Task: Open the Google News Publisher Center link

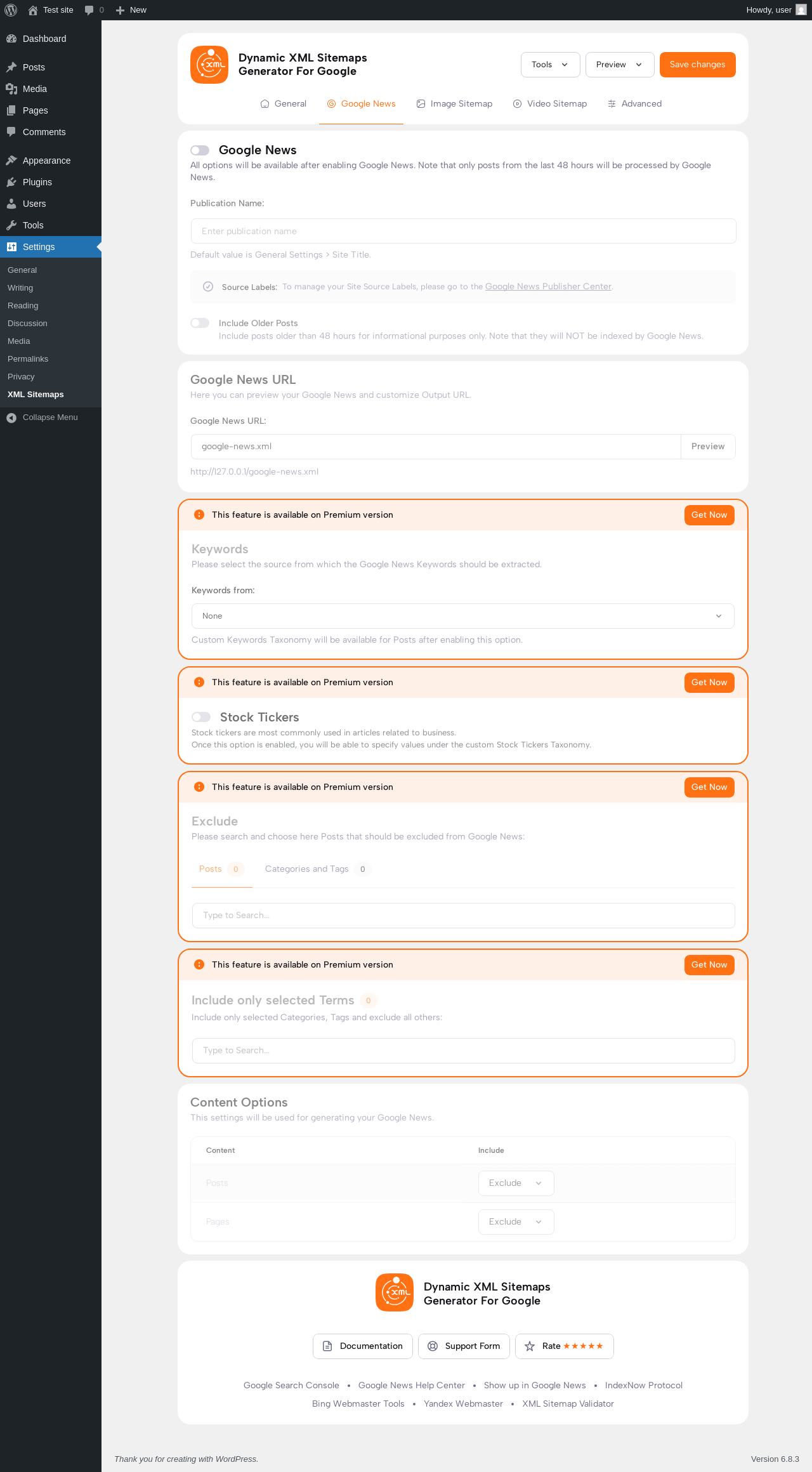Action: coord(548,287)
